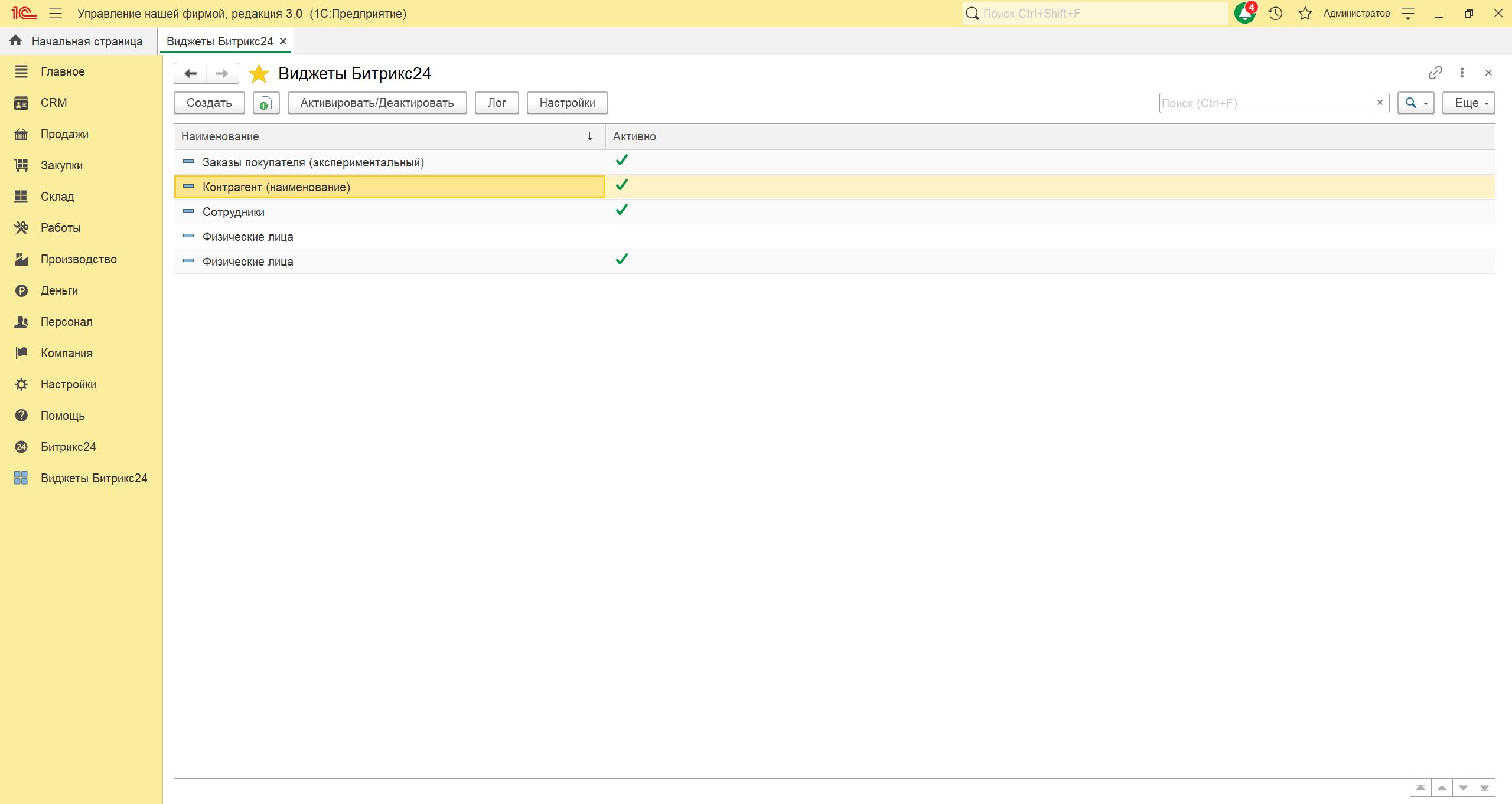1512x804 pixels.
Task: Open the history clock icon
Action: (x=1275, y=13)
